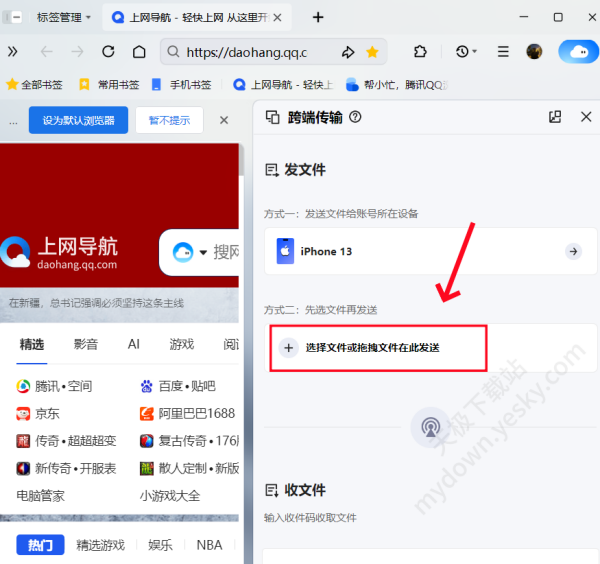This screenshot has height=564, width=600.
Task: Switch to the 影音 tab
Action: click(86, 344)
